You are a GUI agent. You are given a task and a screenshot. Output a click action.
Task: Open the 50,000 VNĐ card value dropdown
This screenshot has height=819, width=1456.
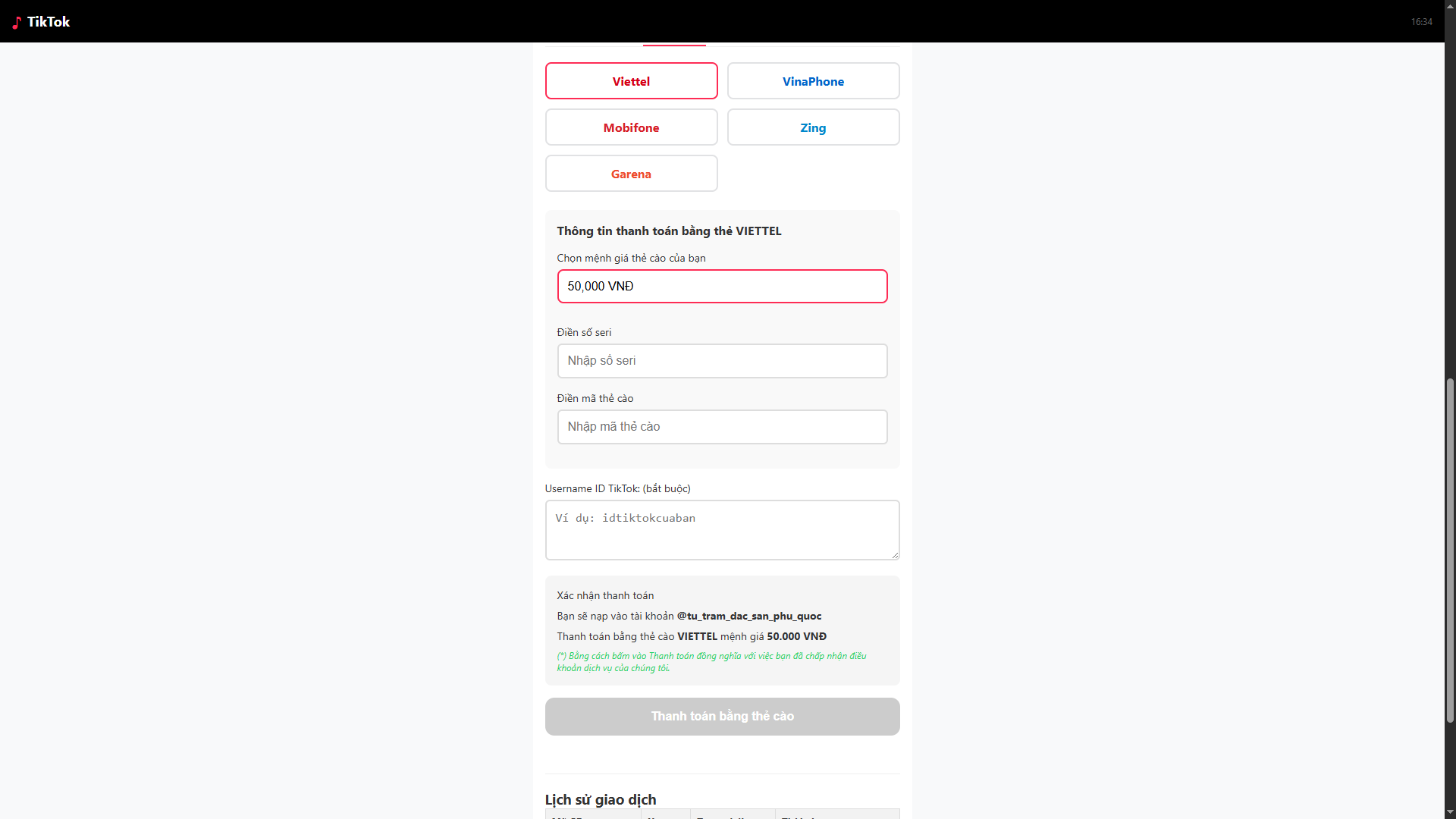(x=722, y=287)
